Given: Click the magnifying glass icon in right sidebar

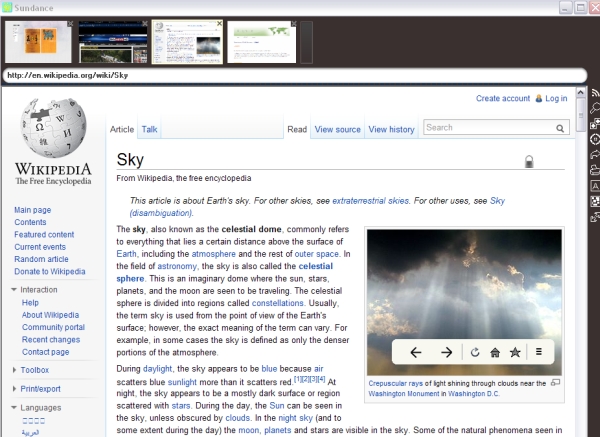Looking at the screenshot, I should pyautogui.click(x=595, y=108).
